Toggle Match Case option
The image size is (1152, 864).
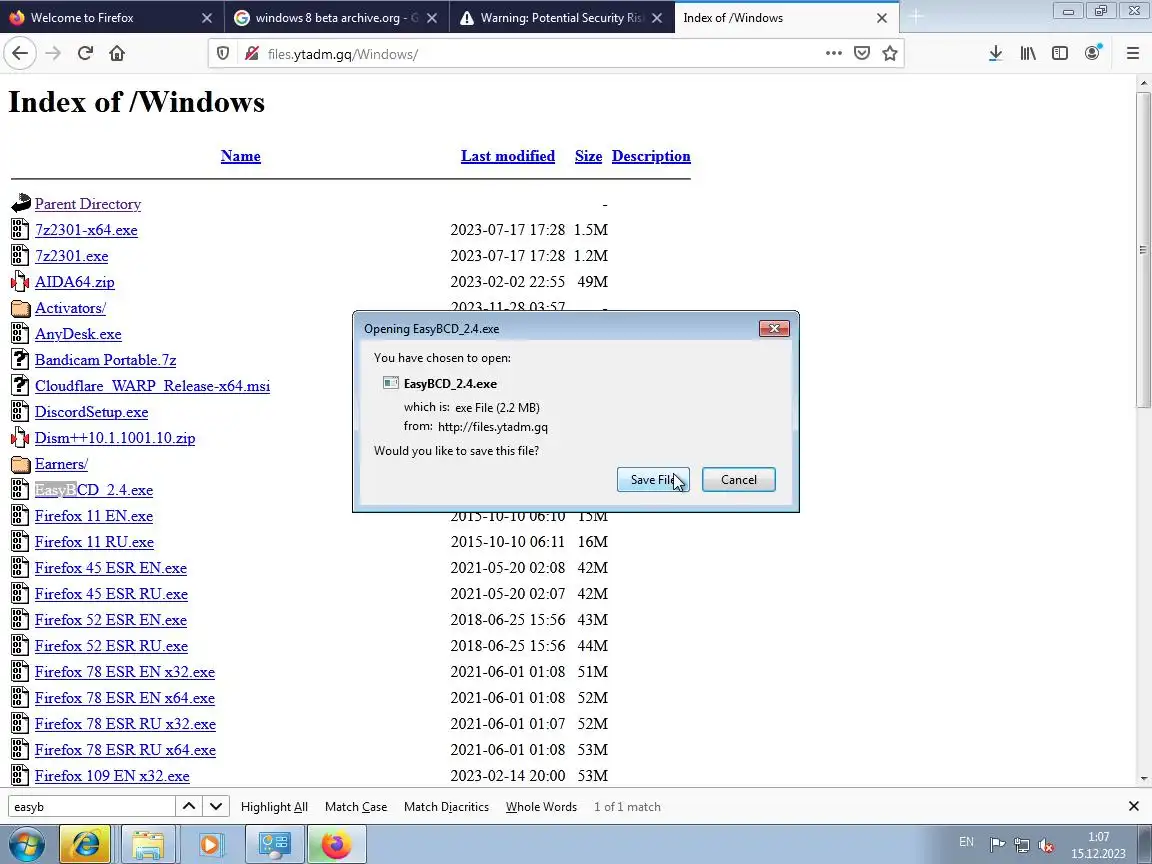click(356, 807)
